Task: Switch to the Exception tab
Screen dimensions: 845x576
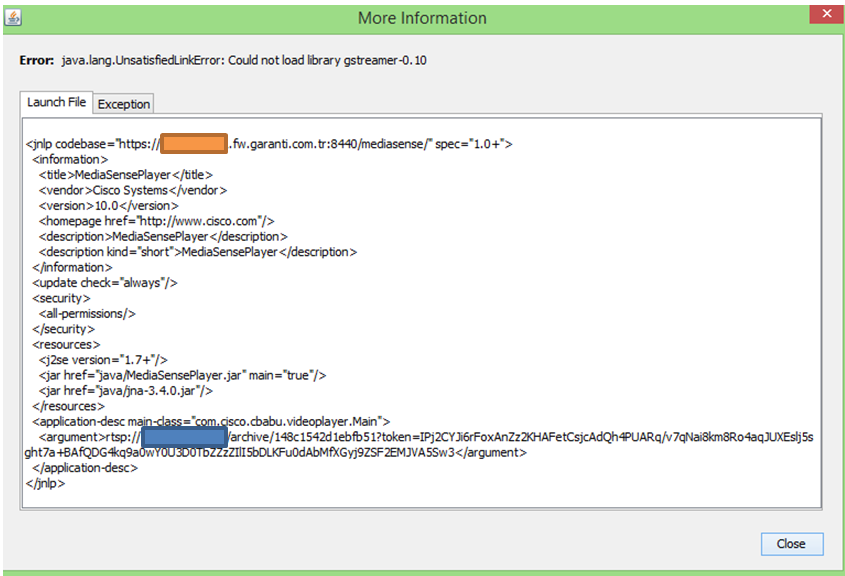Action: tap(124, 104)
